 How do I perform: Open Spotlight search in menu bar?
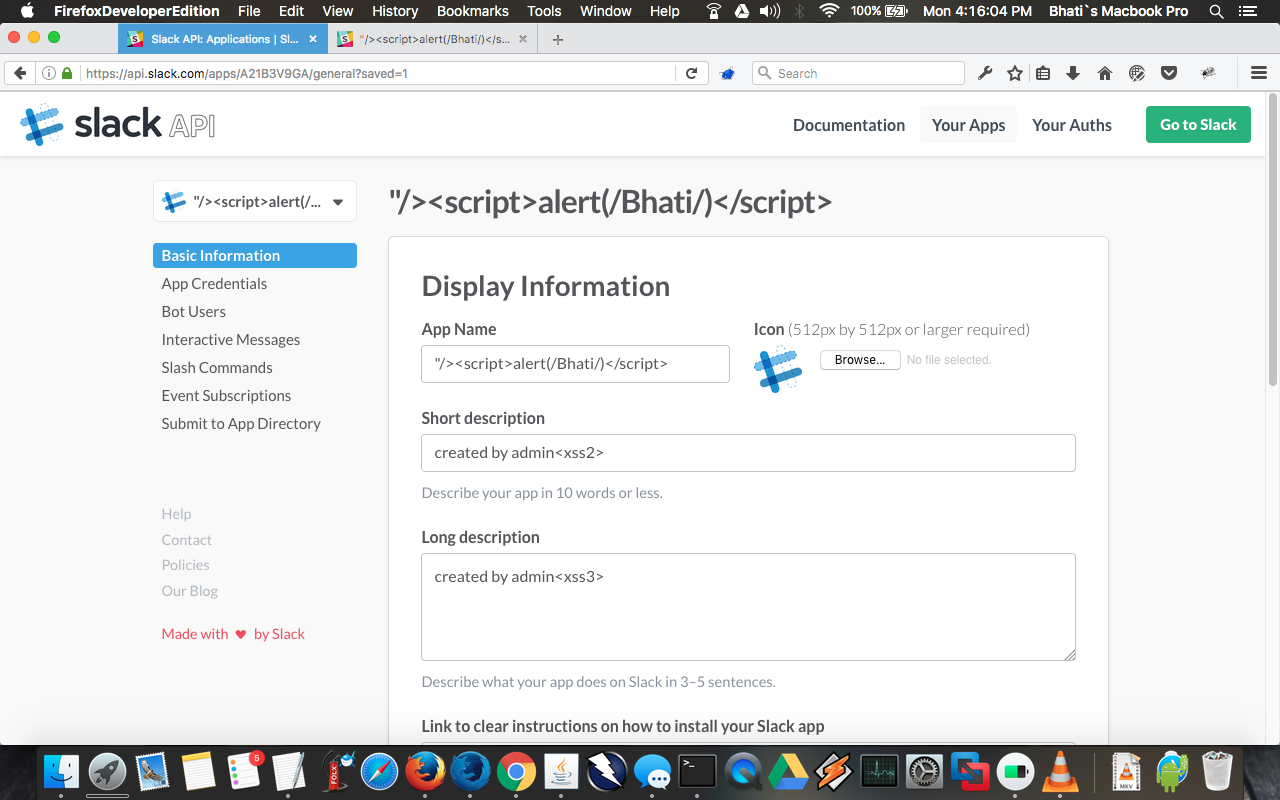point(1216,11)
